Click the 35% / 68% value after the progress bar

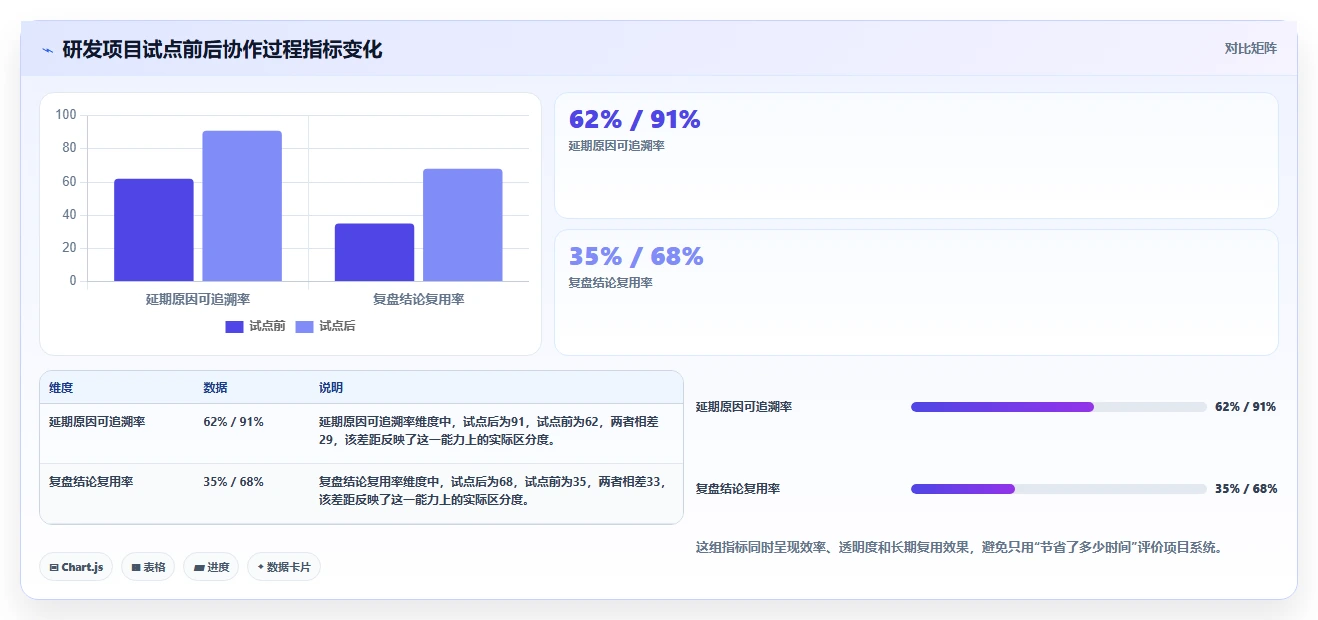coord(1245,489)
